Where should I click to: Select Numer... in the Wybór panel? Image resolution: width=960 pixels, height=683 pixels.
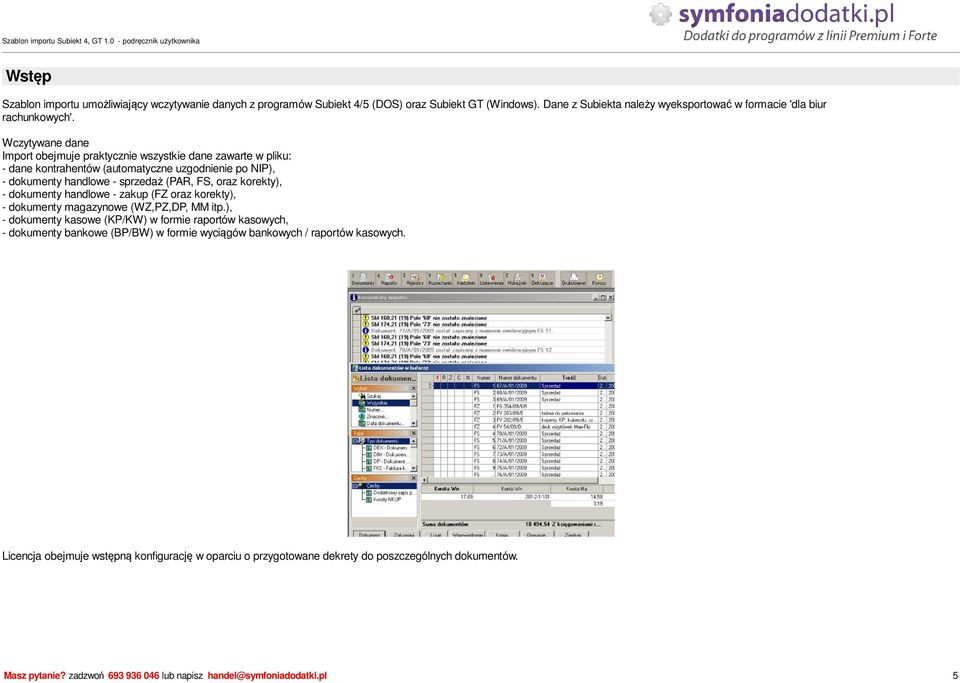click(373, 410)
